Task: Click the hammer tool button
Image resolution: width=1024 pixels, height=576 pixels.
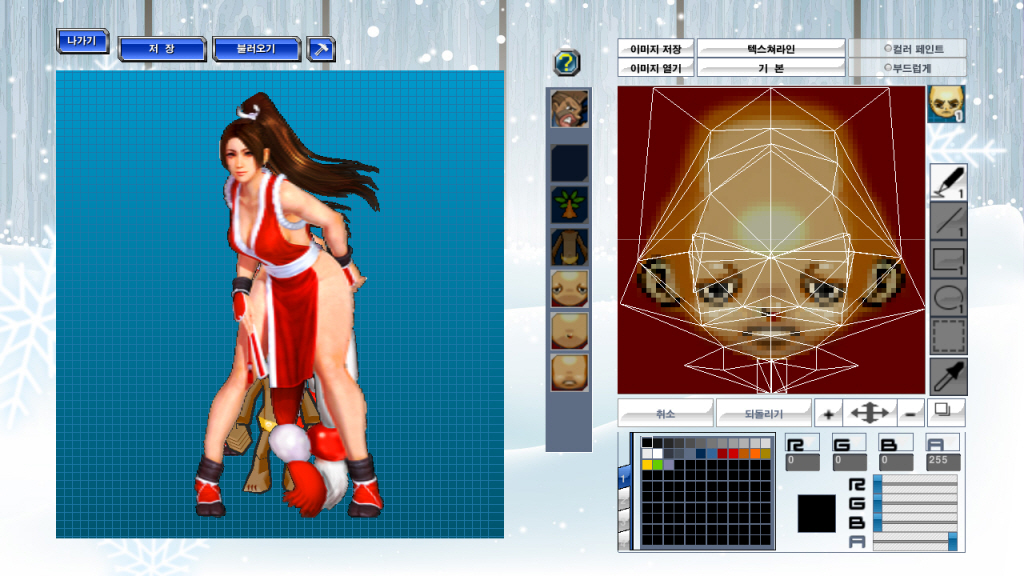Action: [321, 49]
